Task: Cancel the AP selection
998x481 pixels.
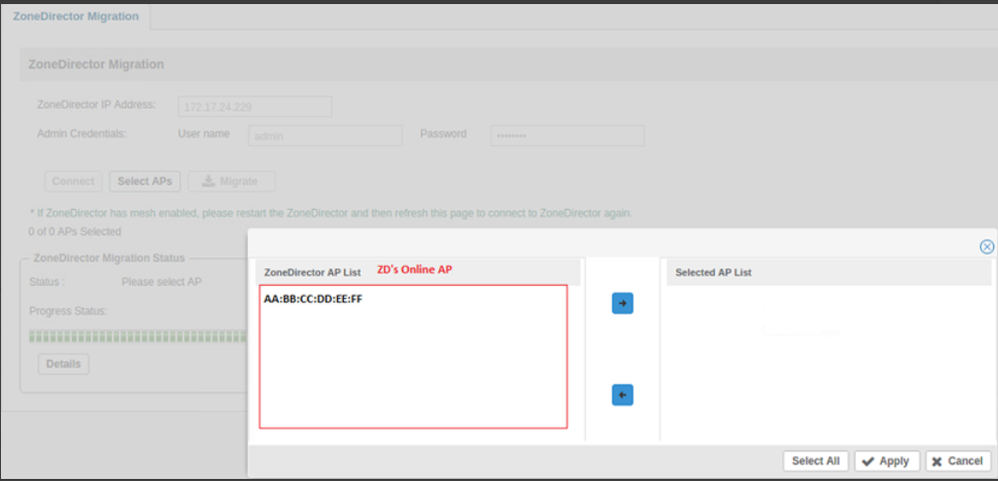Action: [x=958, y=461]
